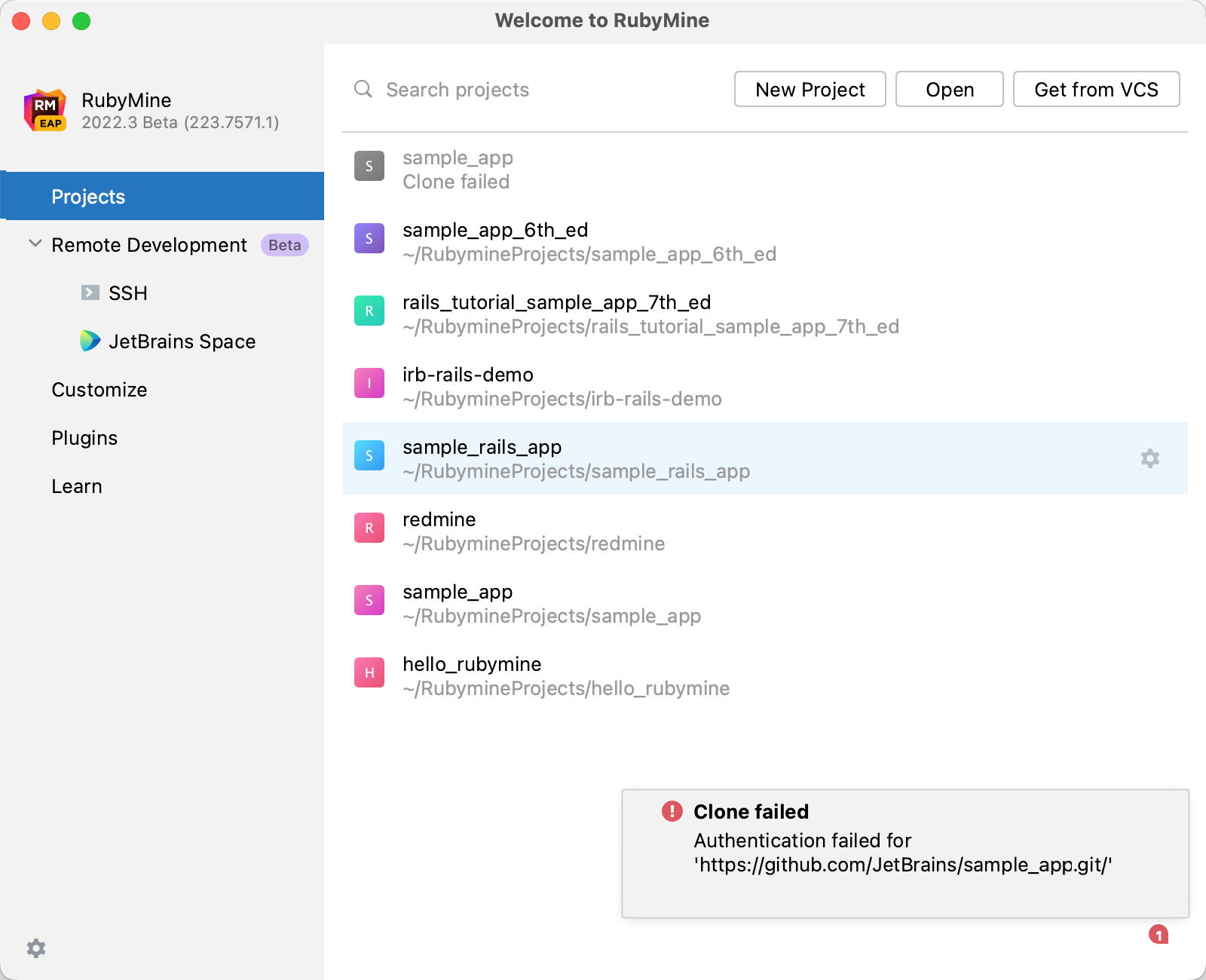Click the red notification counter badge
Image resolution: width=1206 pixels, height=980 pixels.
click(x=1159, y=933)
